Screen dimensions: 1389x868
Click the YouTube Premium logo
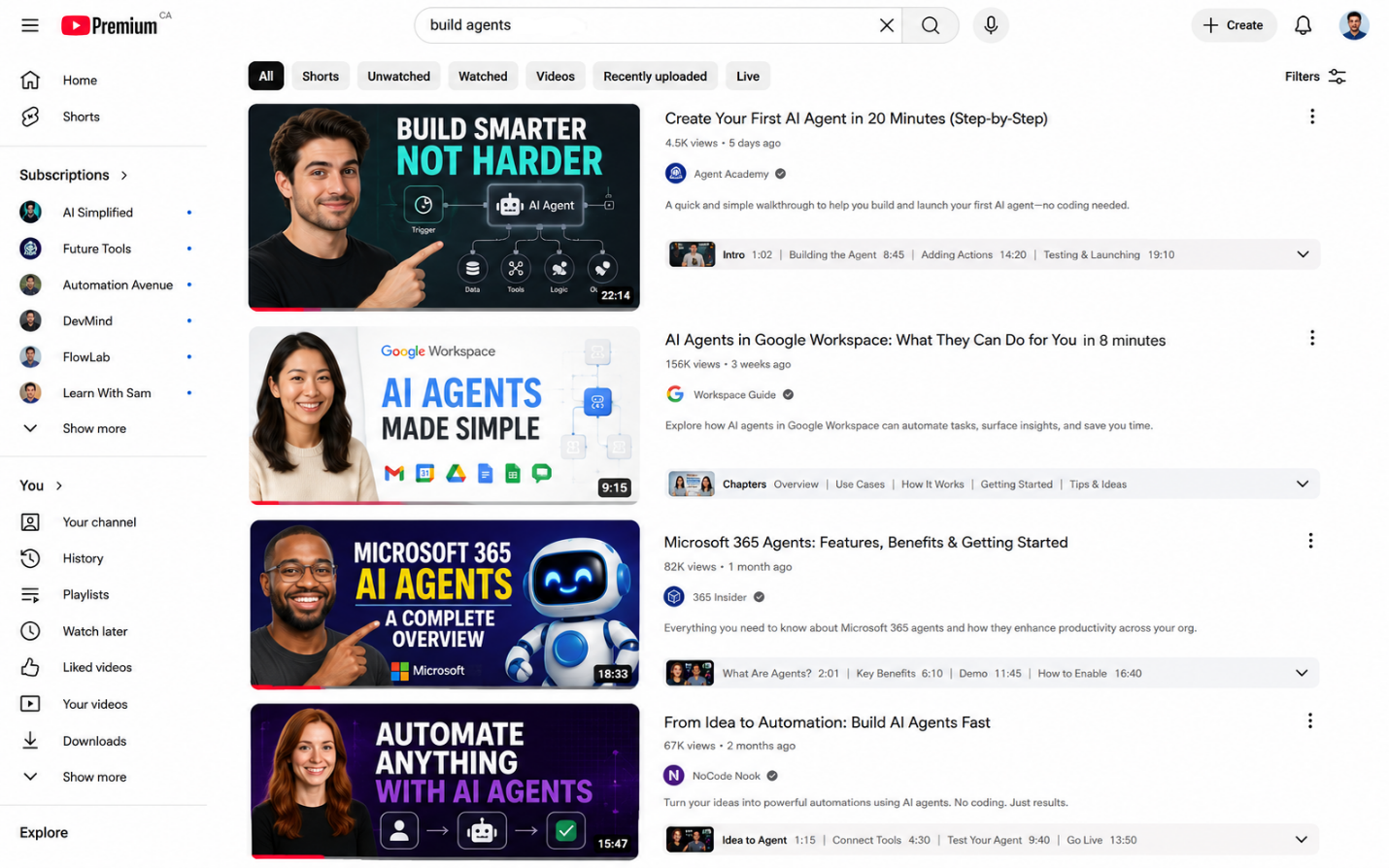110,25
